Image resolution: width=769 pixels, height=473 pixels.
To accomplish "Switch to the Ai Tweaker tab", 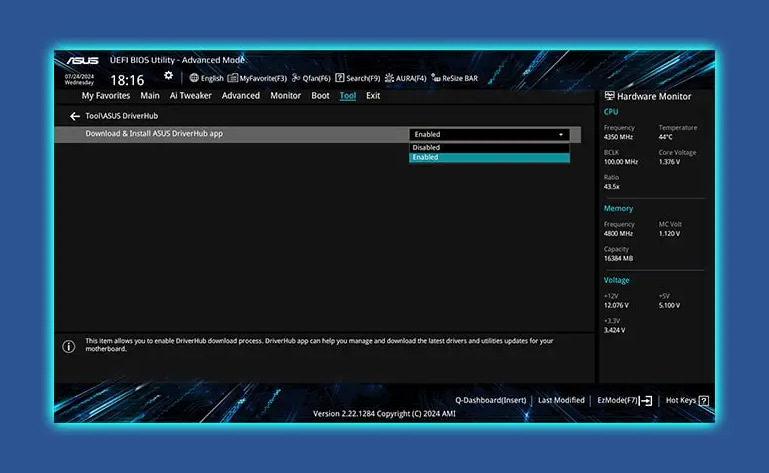I will point(191,96).
